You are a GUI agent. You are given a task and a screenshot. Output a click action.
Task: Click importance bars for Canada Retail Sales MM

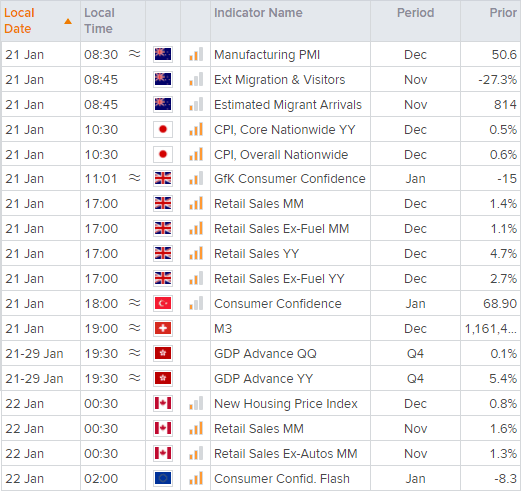coord(196,428)
